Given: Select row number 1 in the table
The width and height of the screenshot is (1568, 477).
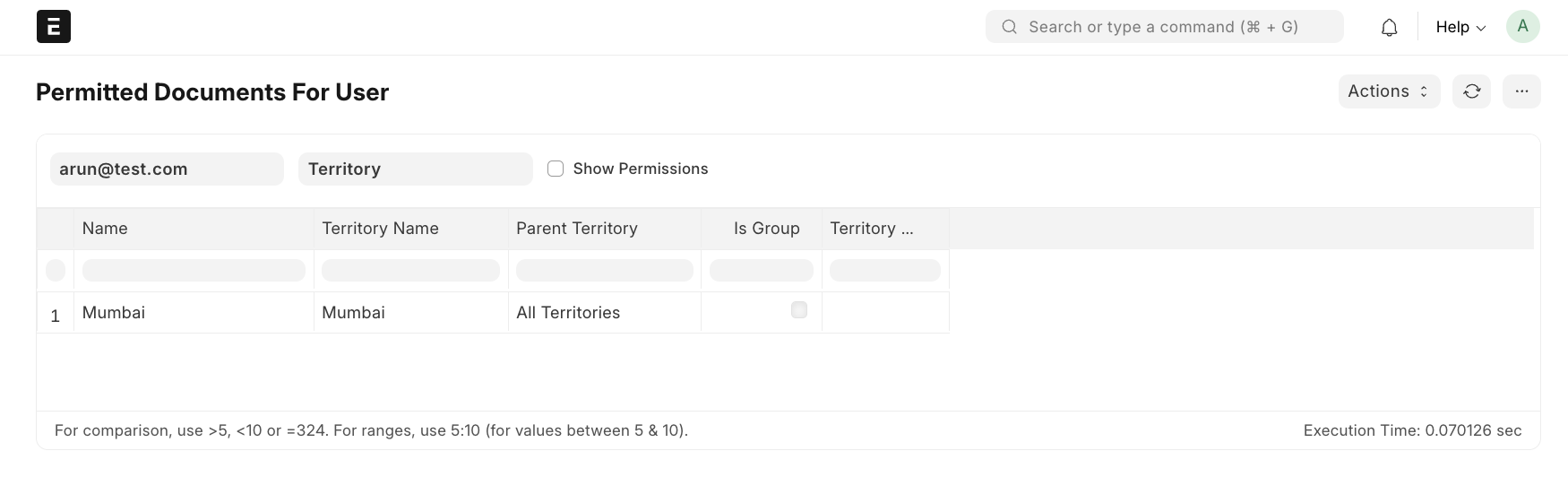Looking at the screenshot, I should 56,316.
